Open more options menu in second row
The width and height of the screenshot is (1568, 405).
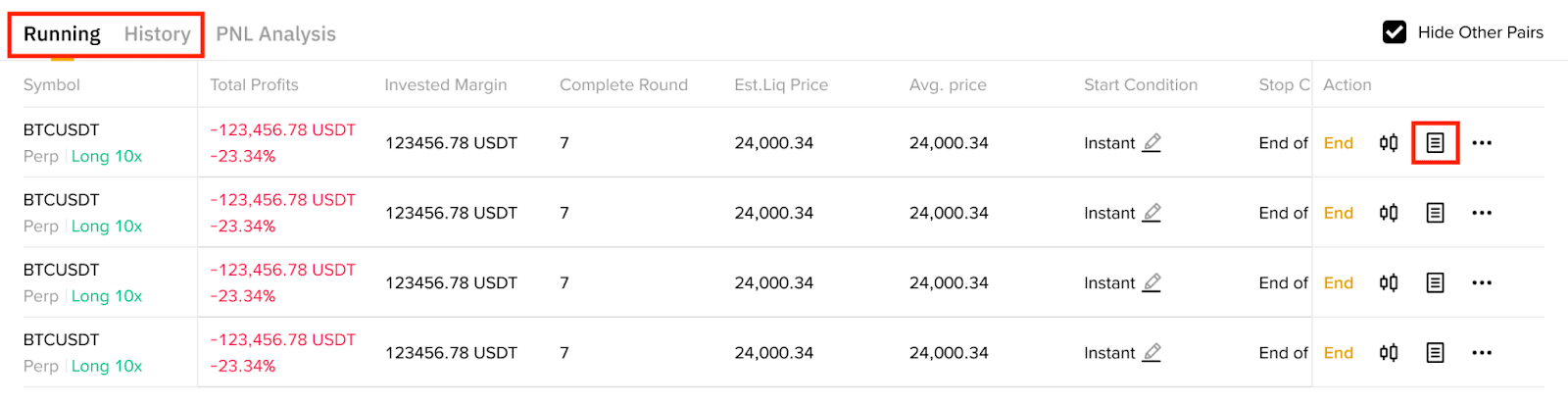pos(1482,213)
